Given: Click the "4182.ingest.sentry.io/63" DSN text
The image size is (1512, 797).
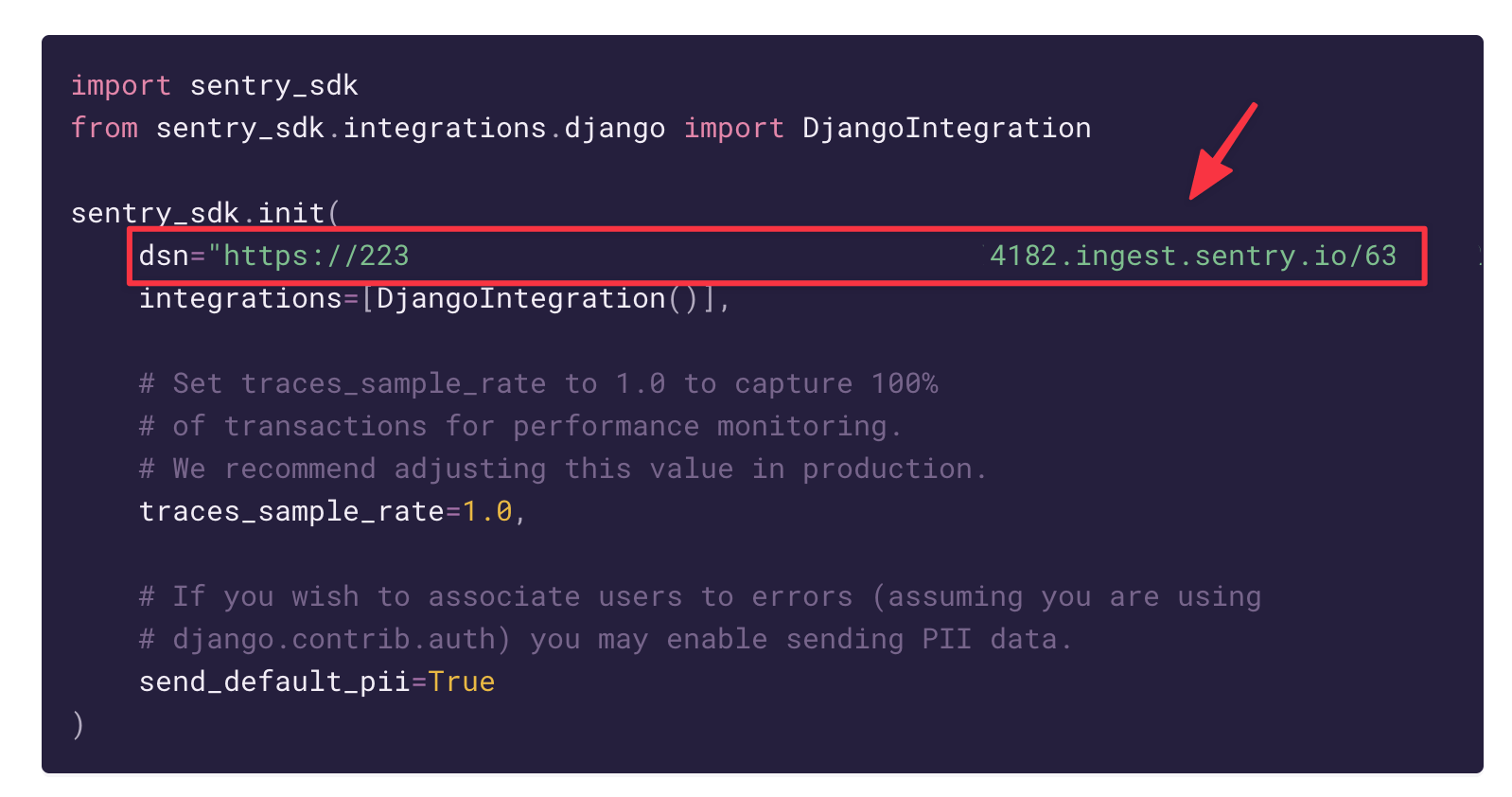Looking at the screenshot, I should 1192,256.
